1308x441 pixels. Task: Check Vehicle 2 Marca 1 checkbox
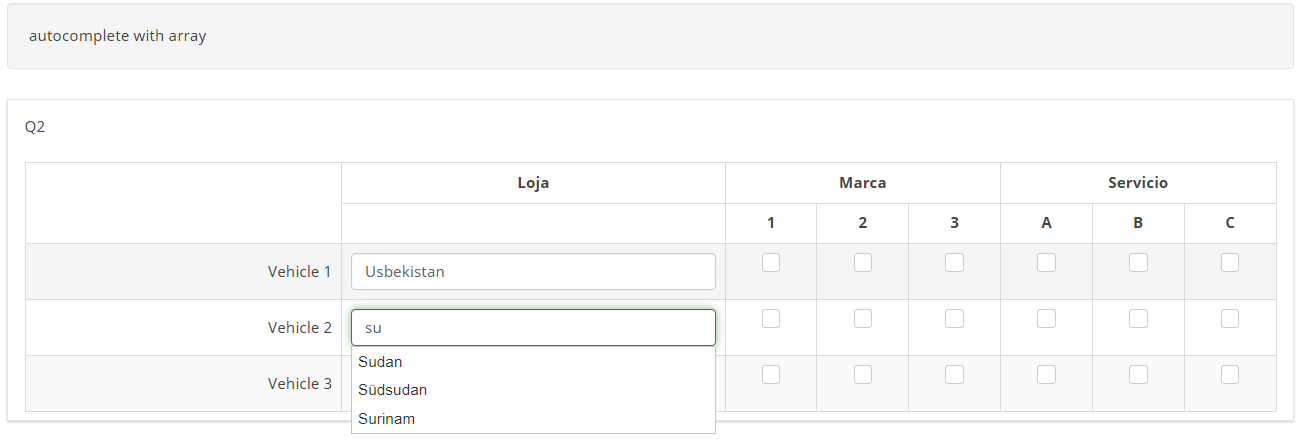(771, 319)
